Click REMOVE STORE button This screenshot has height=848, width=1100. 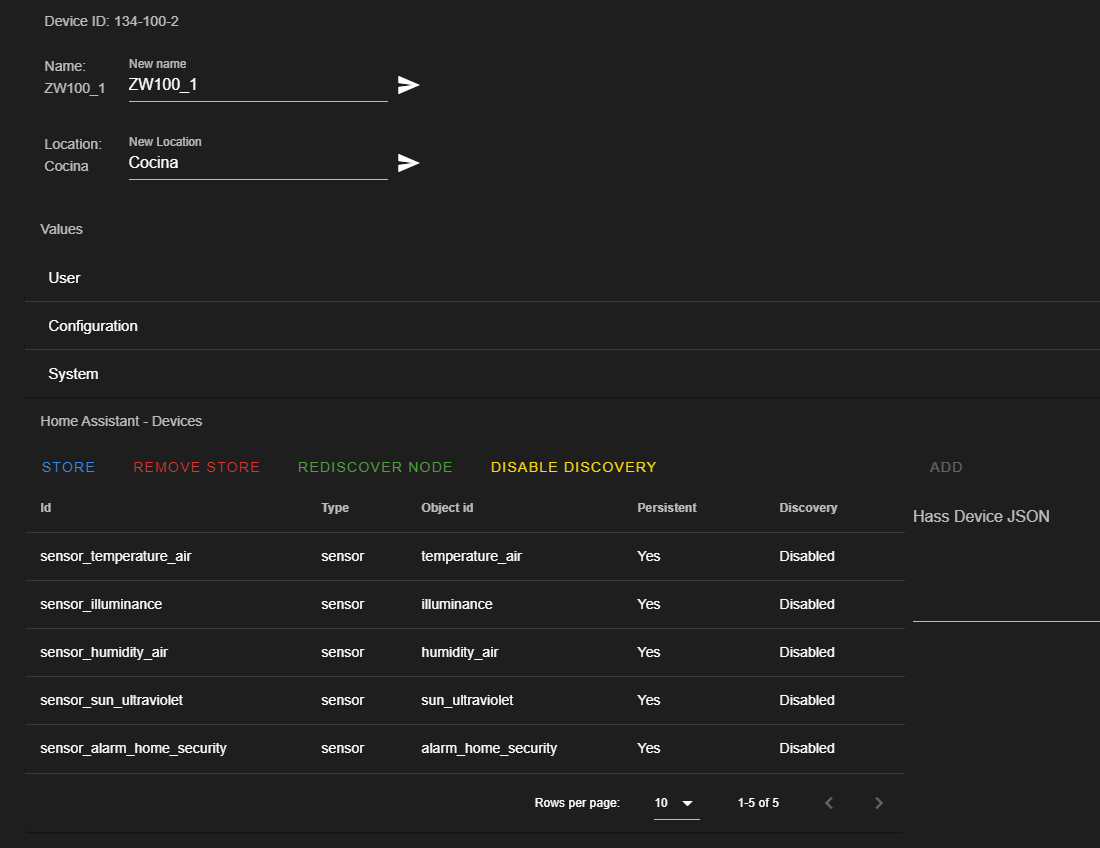(x=196, y=467)
